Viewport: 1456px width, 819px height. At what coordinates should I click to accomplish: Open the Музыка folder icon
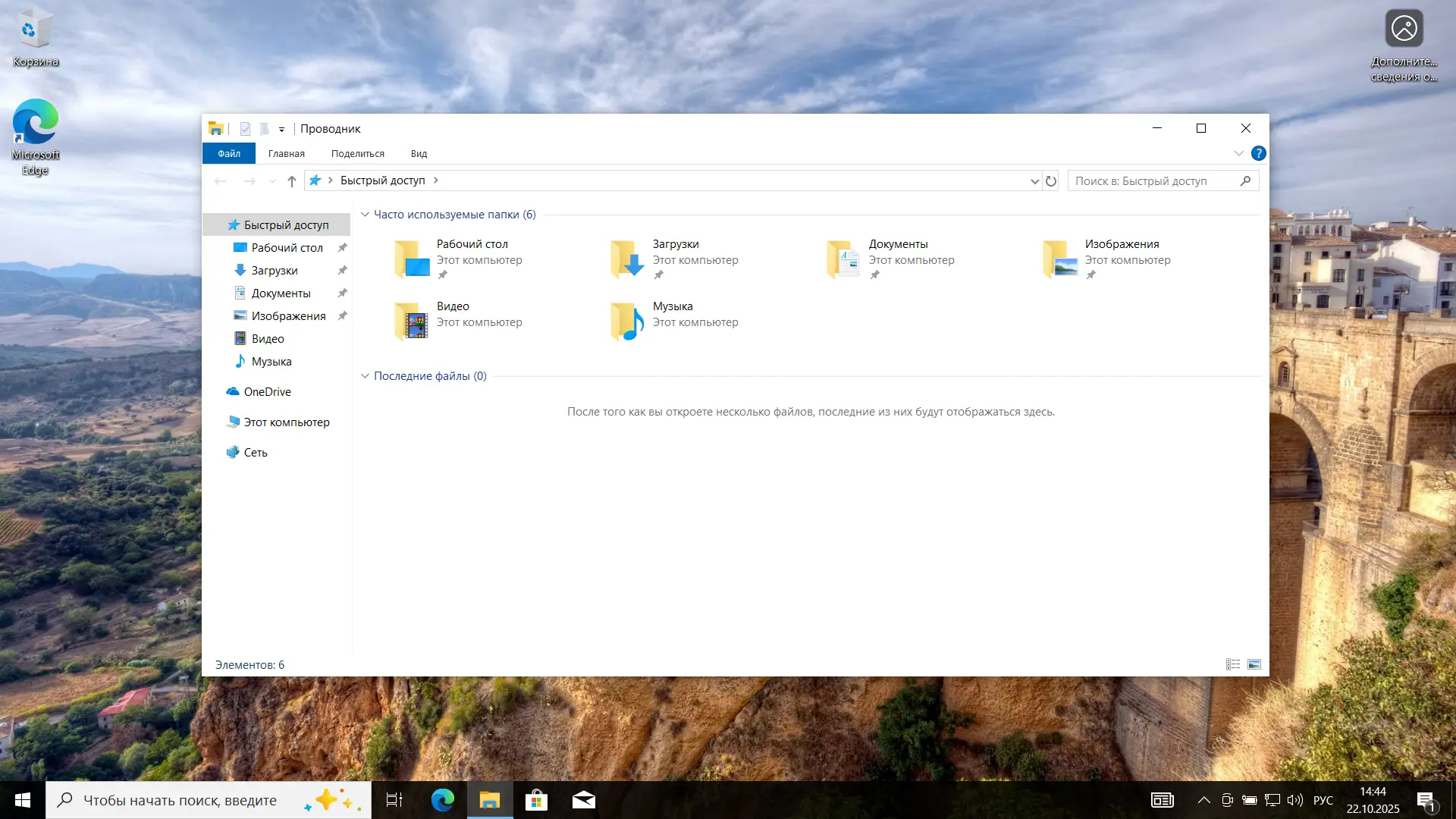[627, 322]
